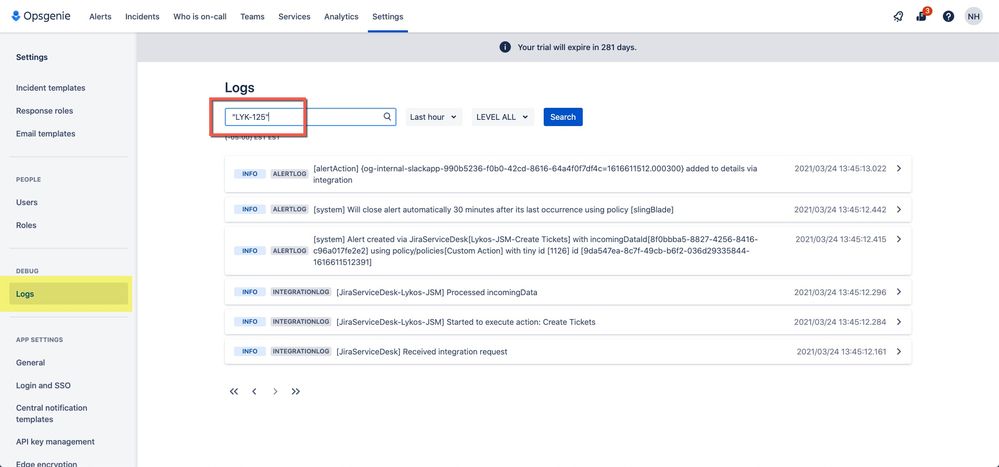Click the blue Search button
The image size is (999, 467).
coord(563,117)
